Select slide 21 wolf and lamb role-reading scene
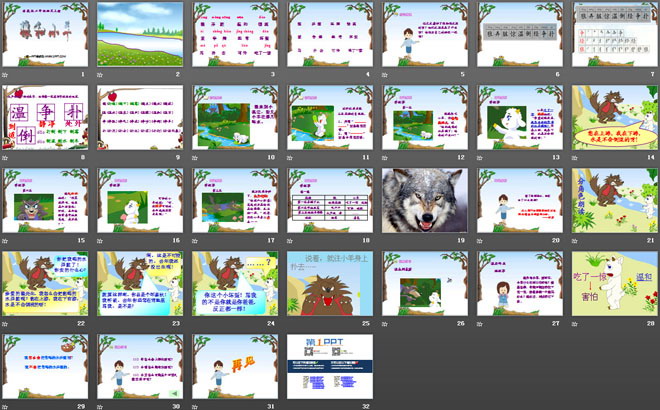 [615, 201]
